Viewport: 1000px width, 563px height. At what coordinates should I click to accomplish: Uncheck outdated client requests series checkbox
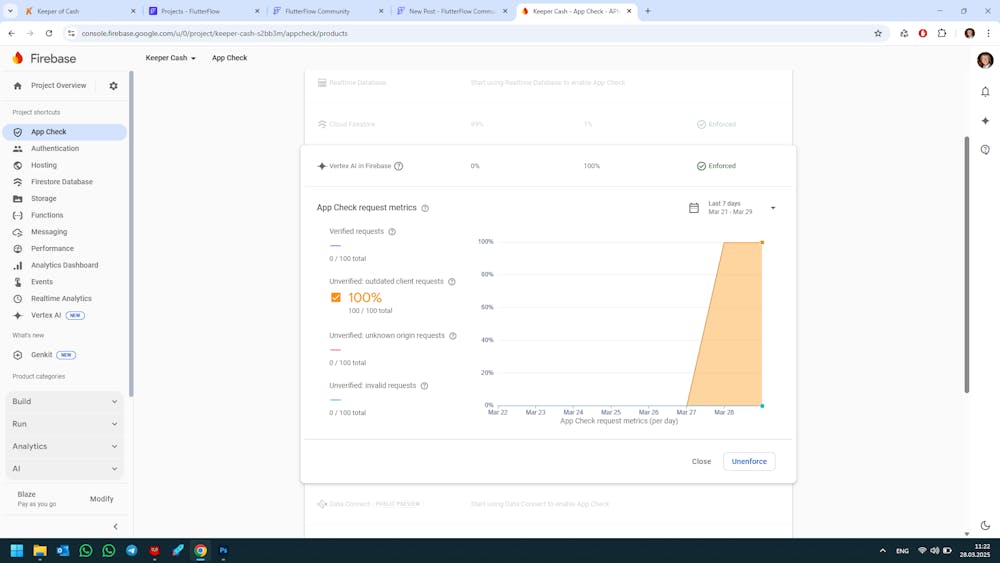pyautogui.click(x=335, y=298)
